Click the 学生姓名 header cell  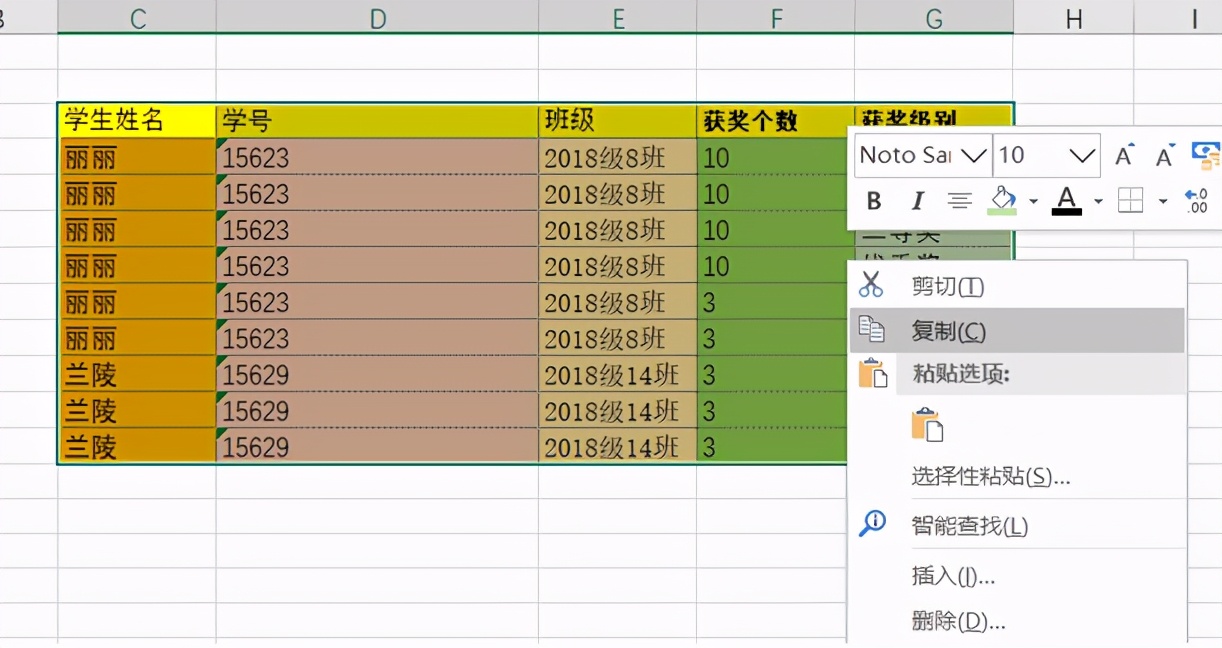point(137,121)
